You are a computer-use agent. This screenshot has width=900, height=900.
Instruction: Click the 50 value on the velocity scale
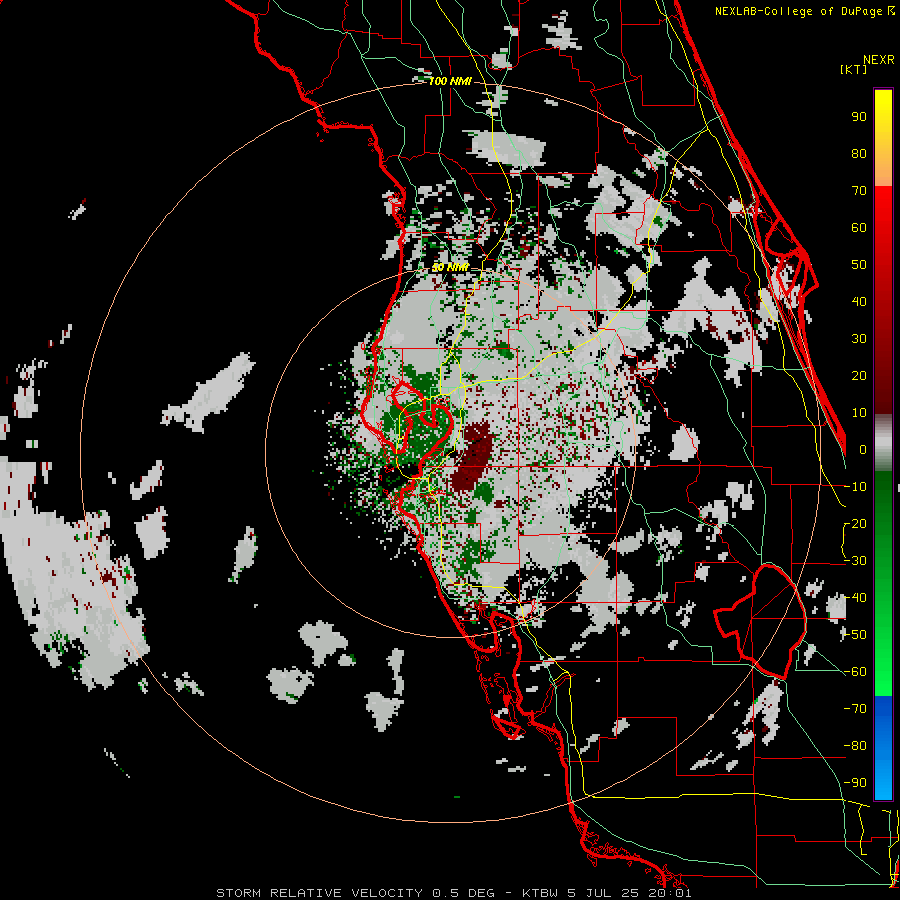[859, 265]
